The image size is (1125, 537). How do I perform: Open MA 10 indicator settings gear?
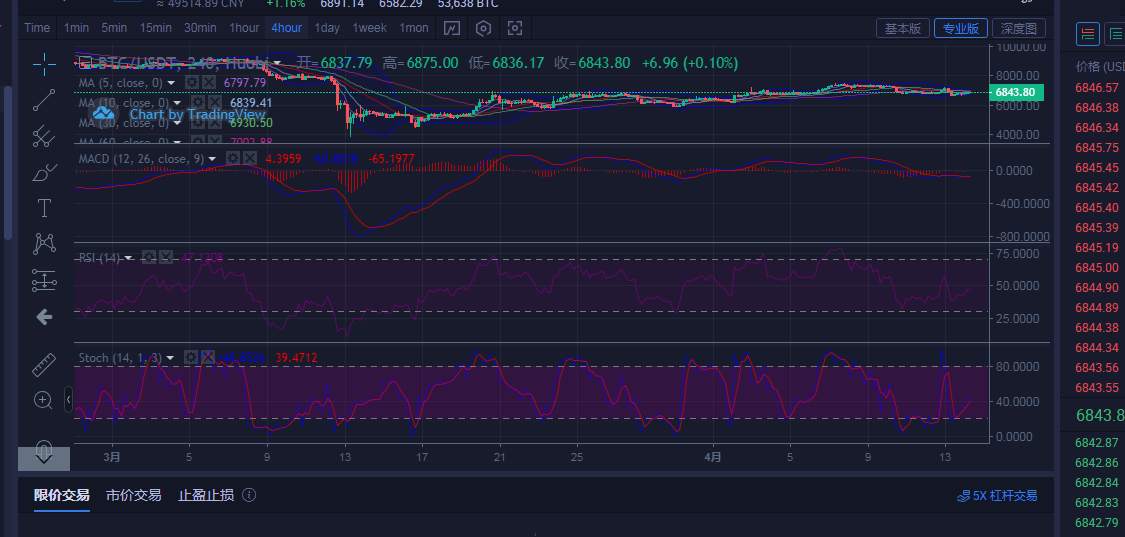(x=197, y=103)
